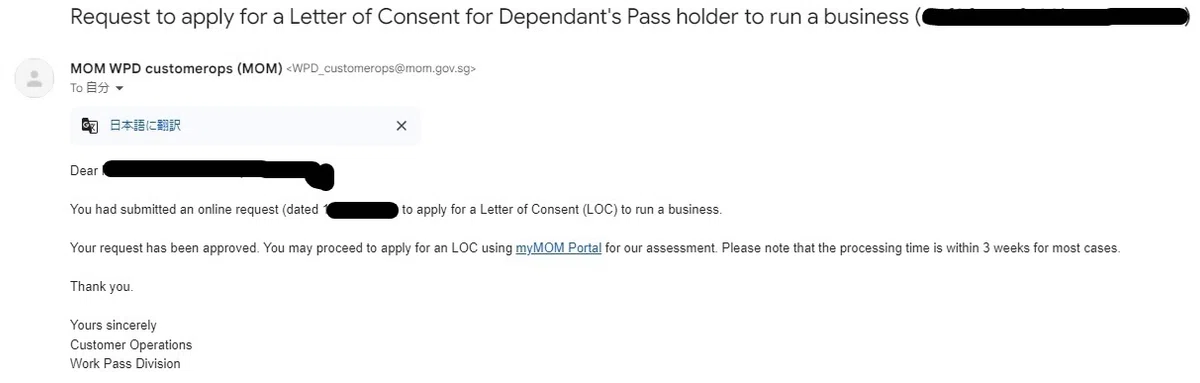
Task: Click the WPD_customerops@mom.gov.sg email address
Action: [x=382, y=69]
